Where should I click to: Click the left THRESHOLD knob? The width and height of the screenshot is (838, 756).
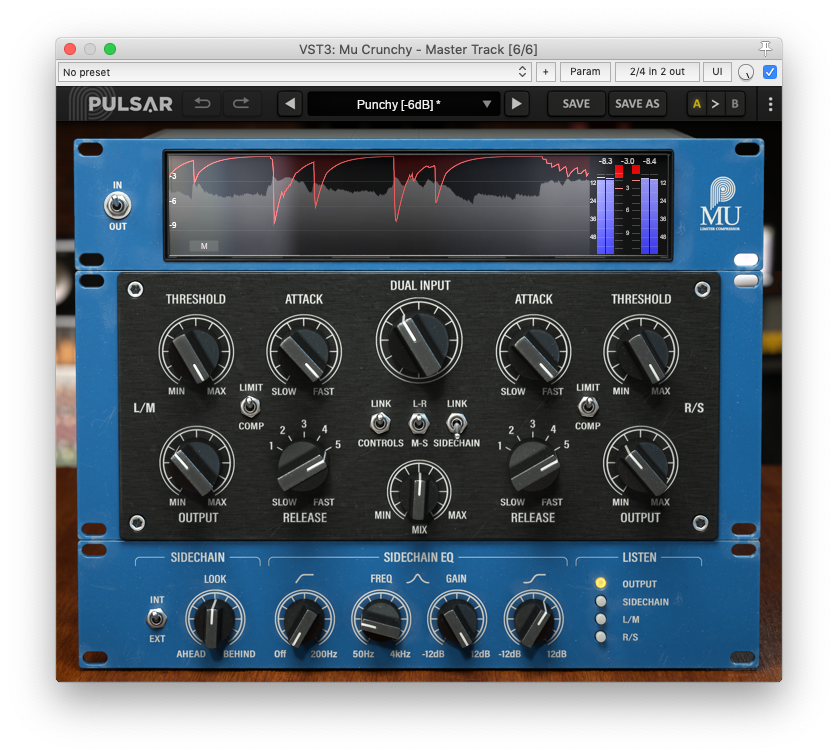pyautogui.click(x=196, y=353)
